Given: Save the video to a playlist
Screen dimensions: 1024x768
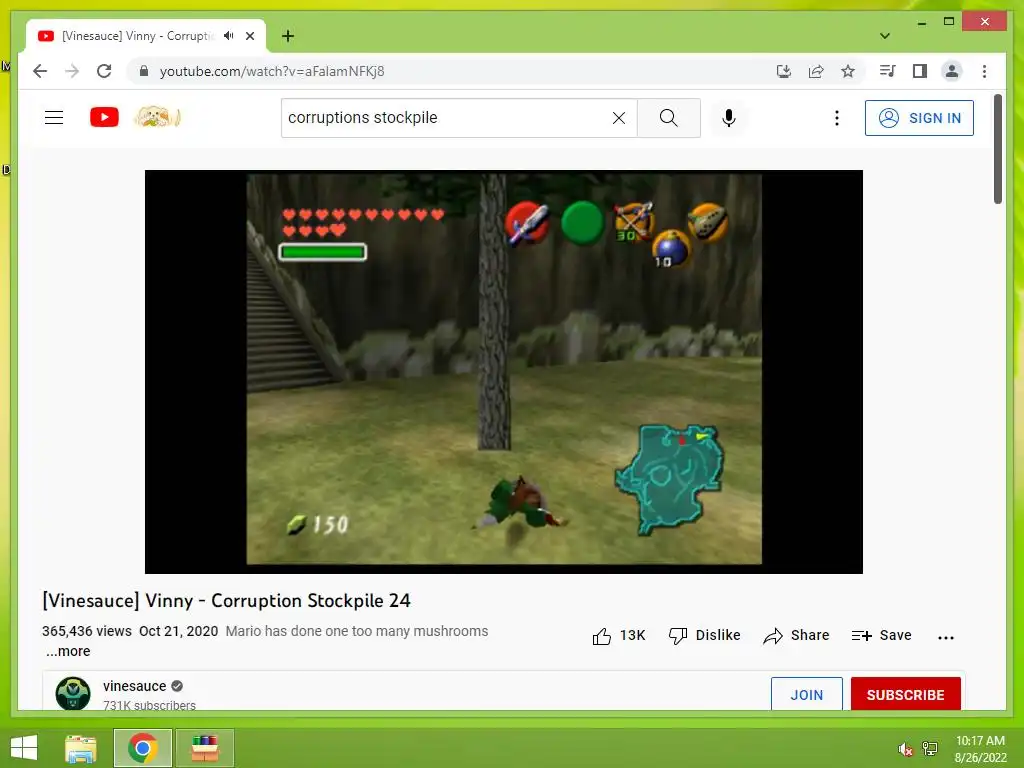Looking at the screenshot, I should pos(881,635).
